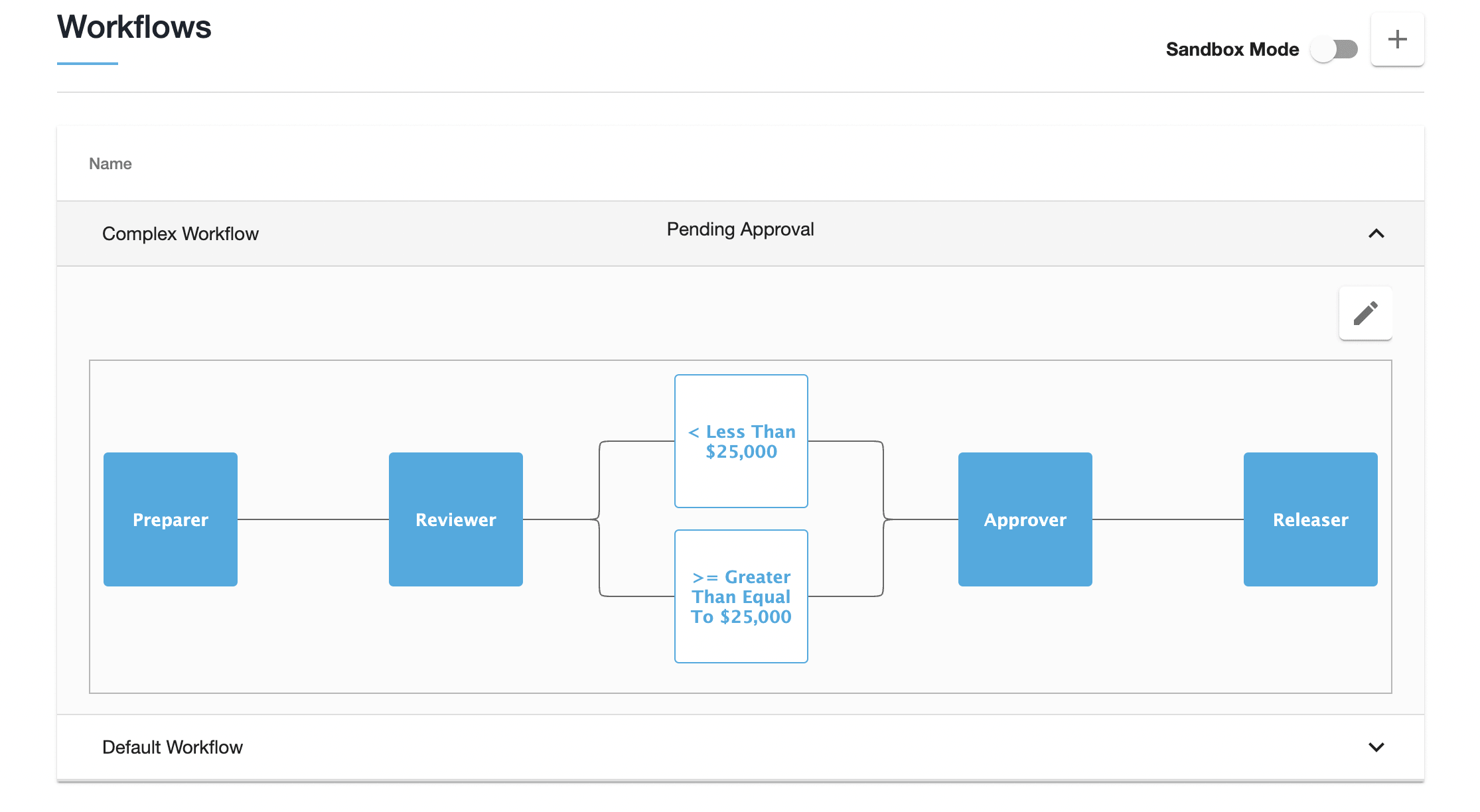Select the Releaser step node
Viewport: 1480px width, 812px height.
coord(1310,519)
